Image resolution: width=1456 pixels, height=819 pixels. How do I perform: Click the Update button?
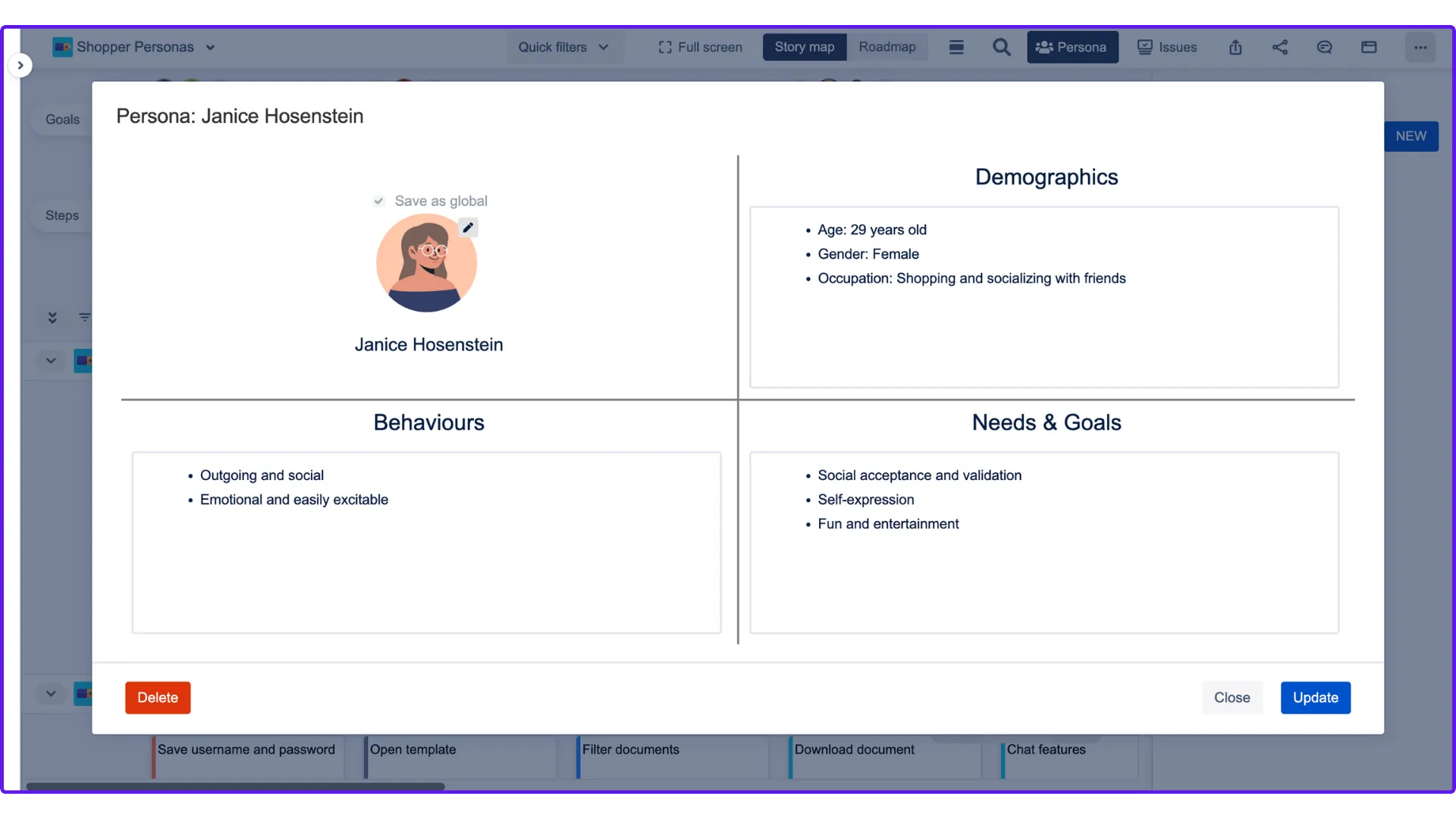click(x=1316, y=697)
